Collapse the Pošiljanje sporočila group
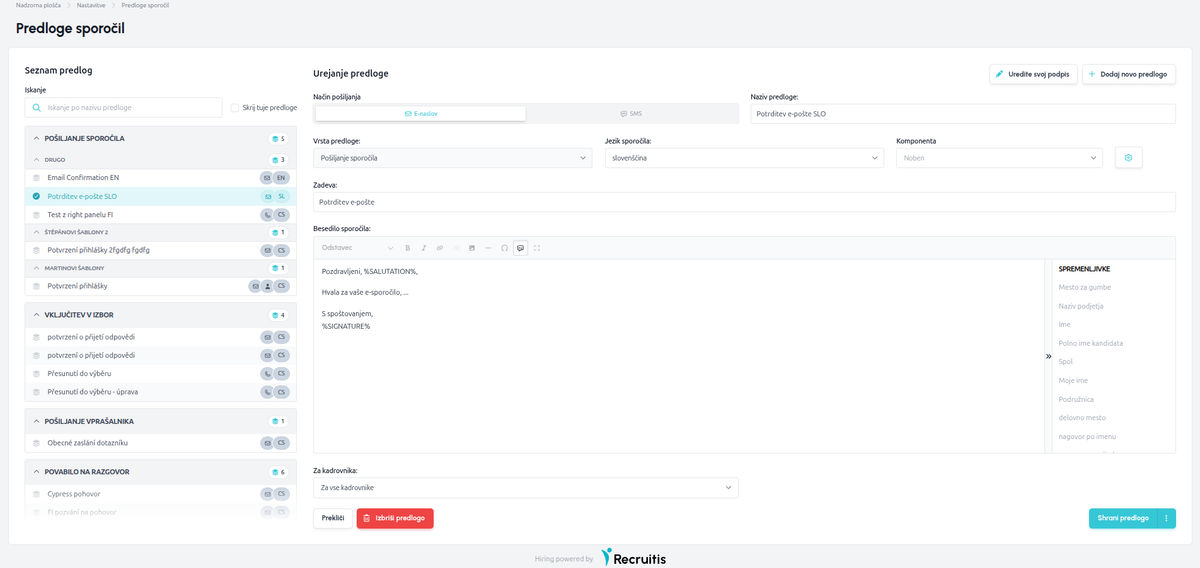The width and height of the screenshot is (1200, 568). tap(36, 139)
